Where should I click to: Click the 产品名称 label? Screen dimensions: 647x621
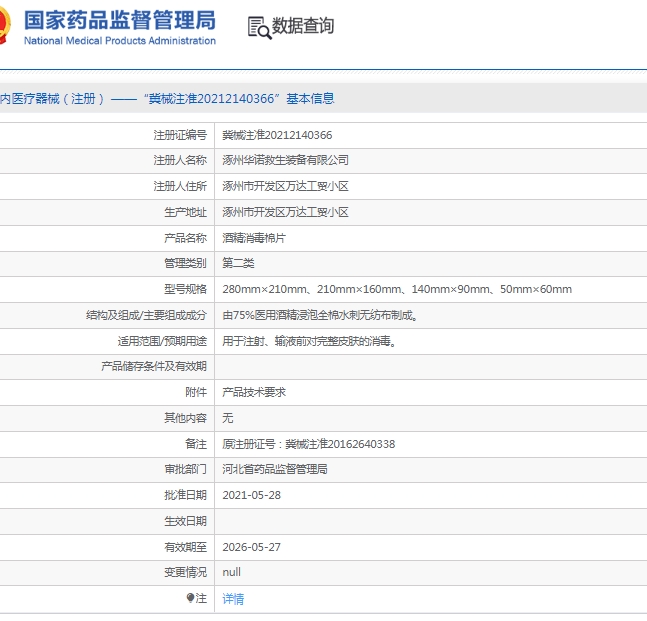(185, 238)
